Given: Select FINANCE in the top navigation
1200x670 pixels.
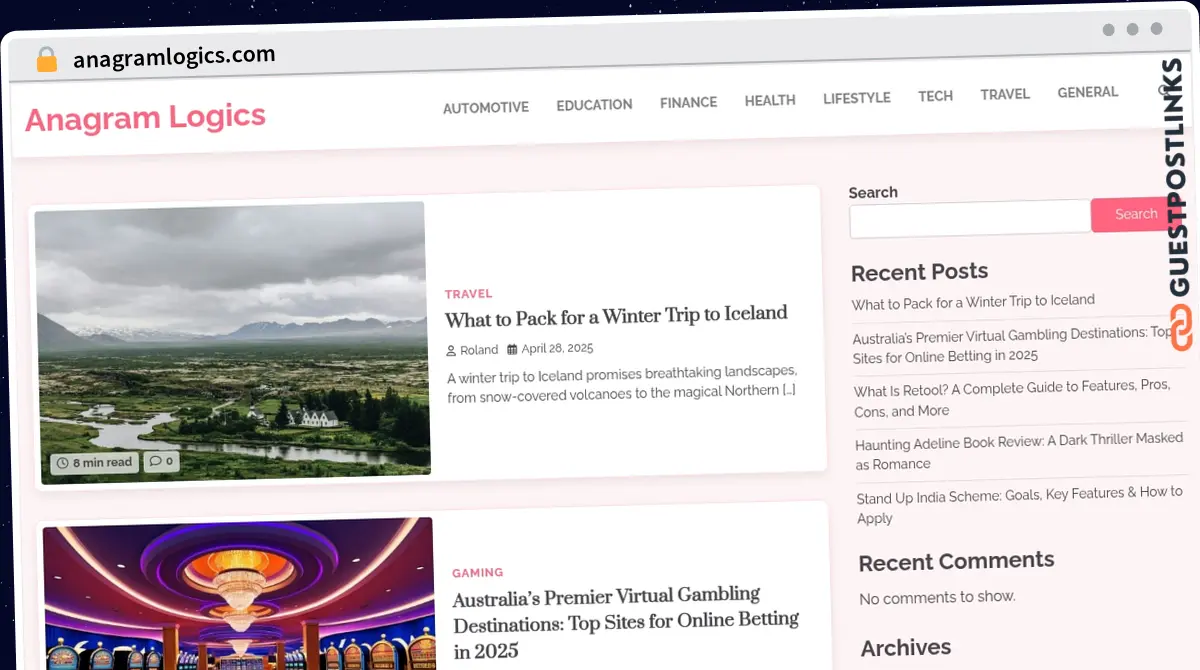Looking at the screenshot, I should click(x=688, y=101).
